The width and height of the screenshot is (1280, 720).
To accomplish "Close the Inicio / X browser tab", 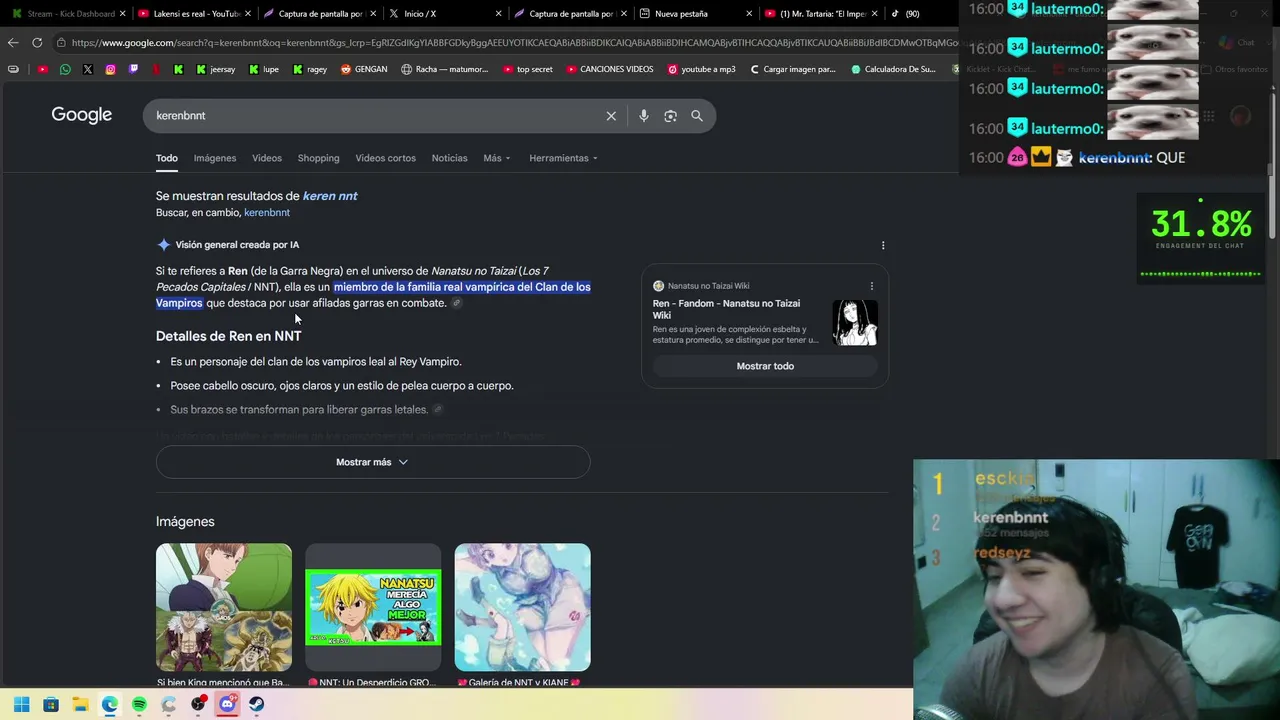I will [x=497, y=14].
